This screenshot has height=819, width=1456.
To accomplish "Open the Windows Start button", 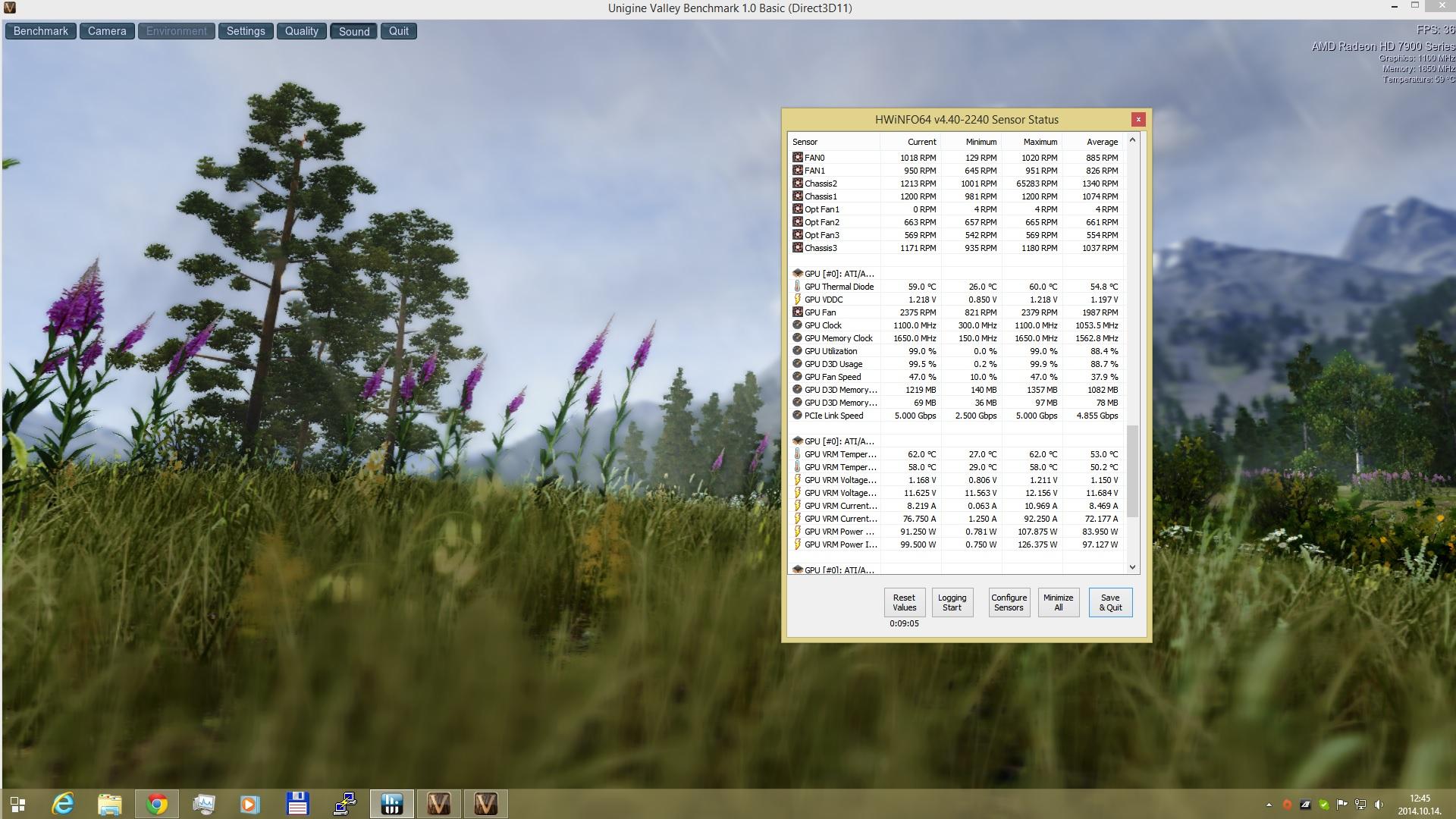I will (x=17, y=804).
